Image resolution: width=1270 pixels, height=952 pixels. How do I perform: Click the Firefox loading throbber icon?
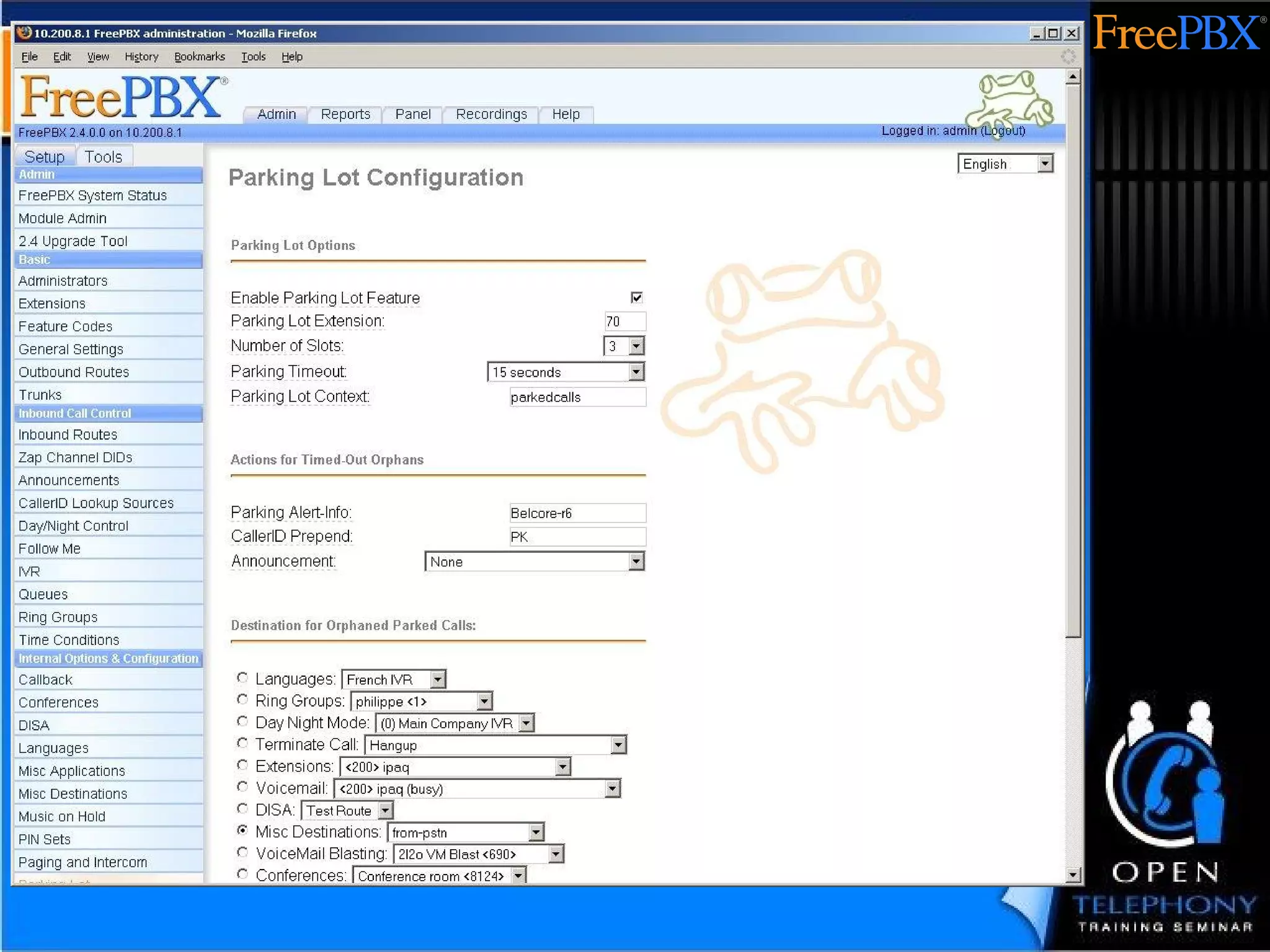point(1068,56)
